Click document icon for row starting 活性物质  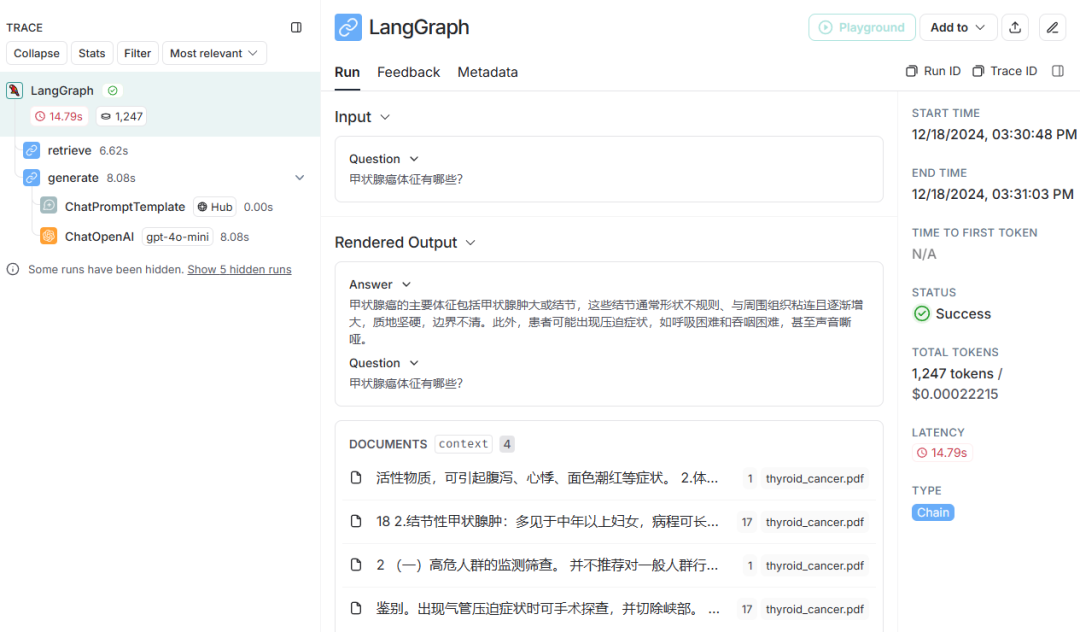[x=356, y=478]
